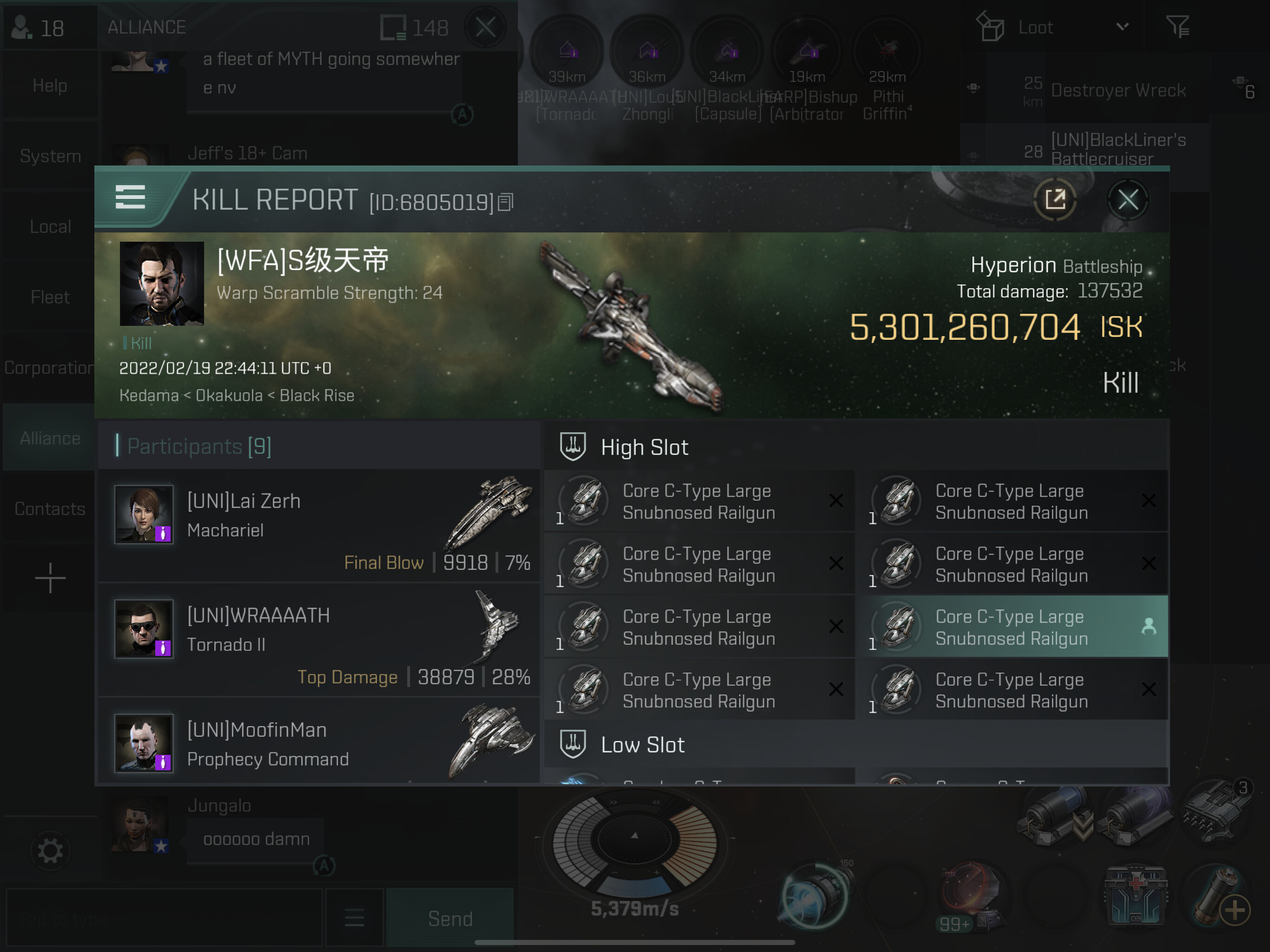Copy the kill report ID
The width and height of the screenshot is (1270, 952).
505,202
